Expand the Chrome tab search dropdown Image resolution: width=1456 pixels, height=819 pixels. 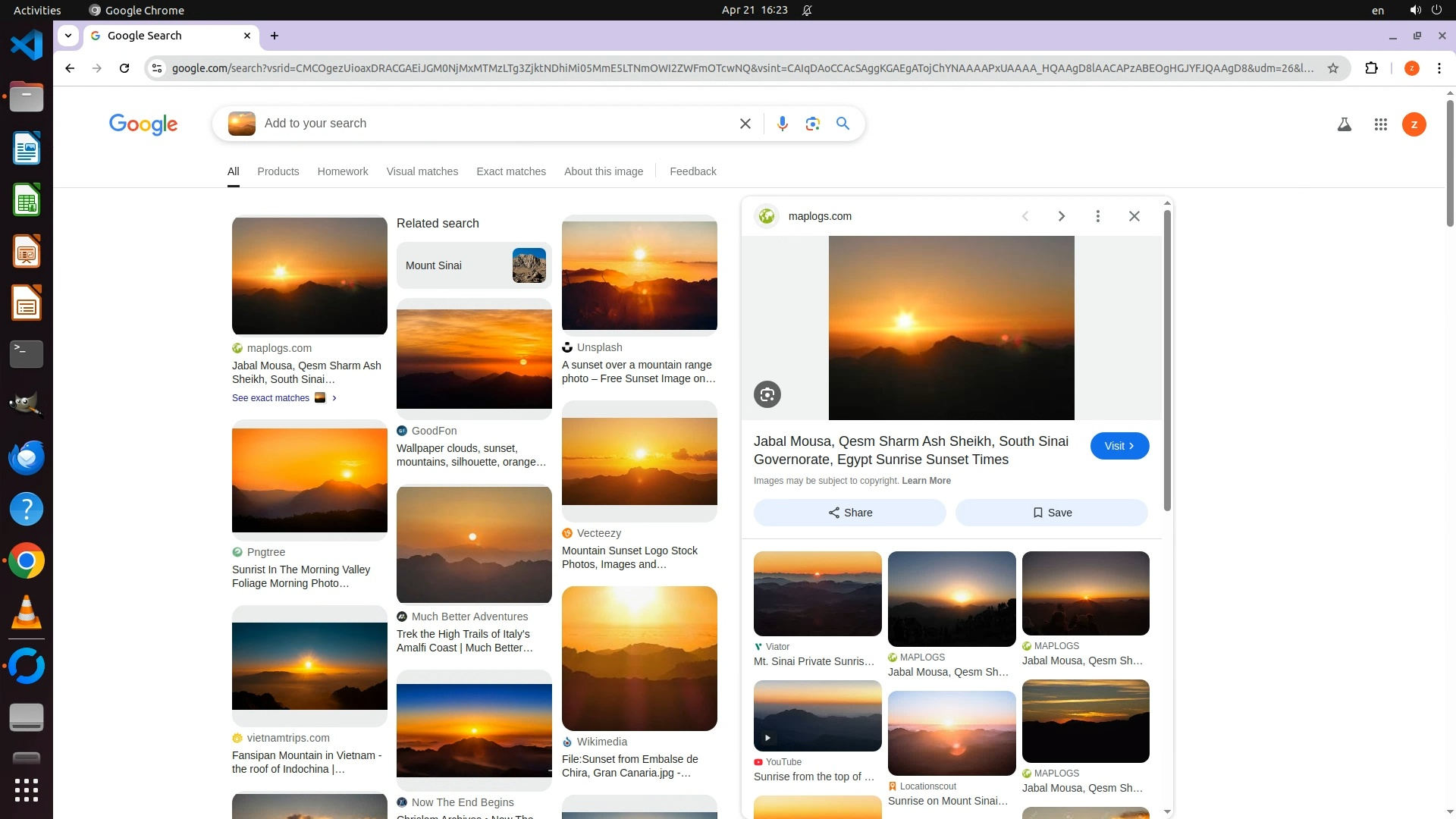(68, 36)
